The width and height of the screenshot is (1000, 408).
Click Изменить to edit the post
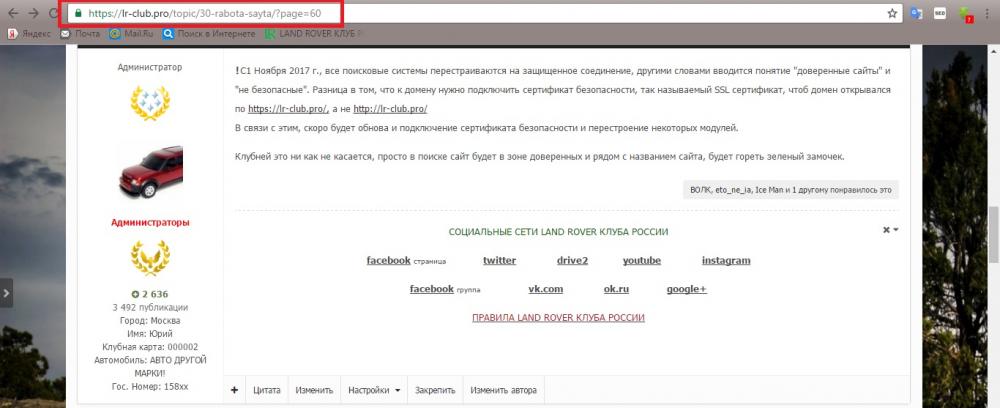[314, 390]
